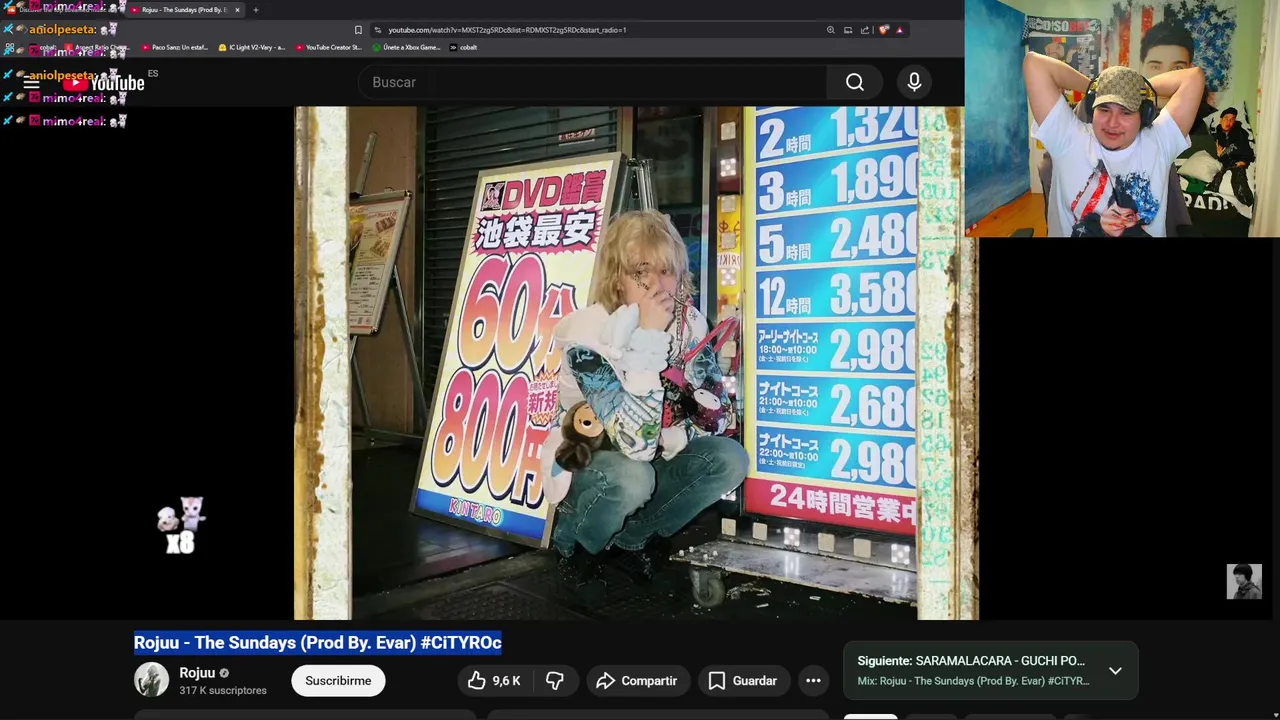Like the video with thumbs up

pyautogui.click(x=494, y=681)
